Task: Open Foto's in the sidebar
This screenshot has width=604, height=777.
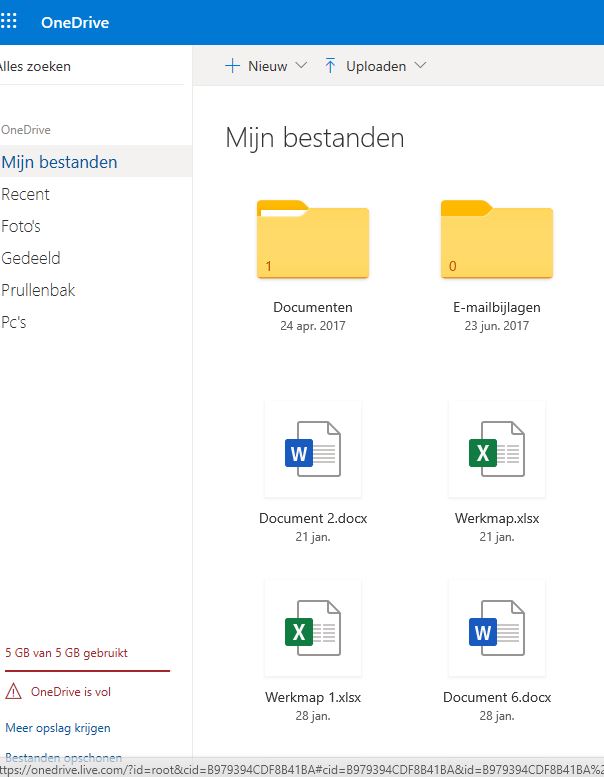Action: point(21,226)
